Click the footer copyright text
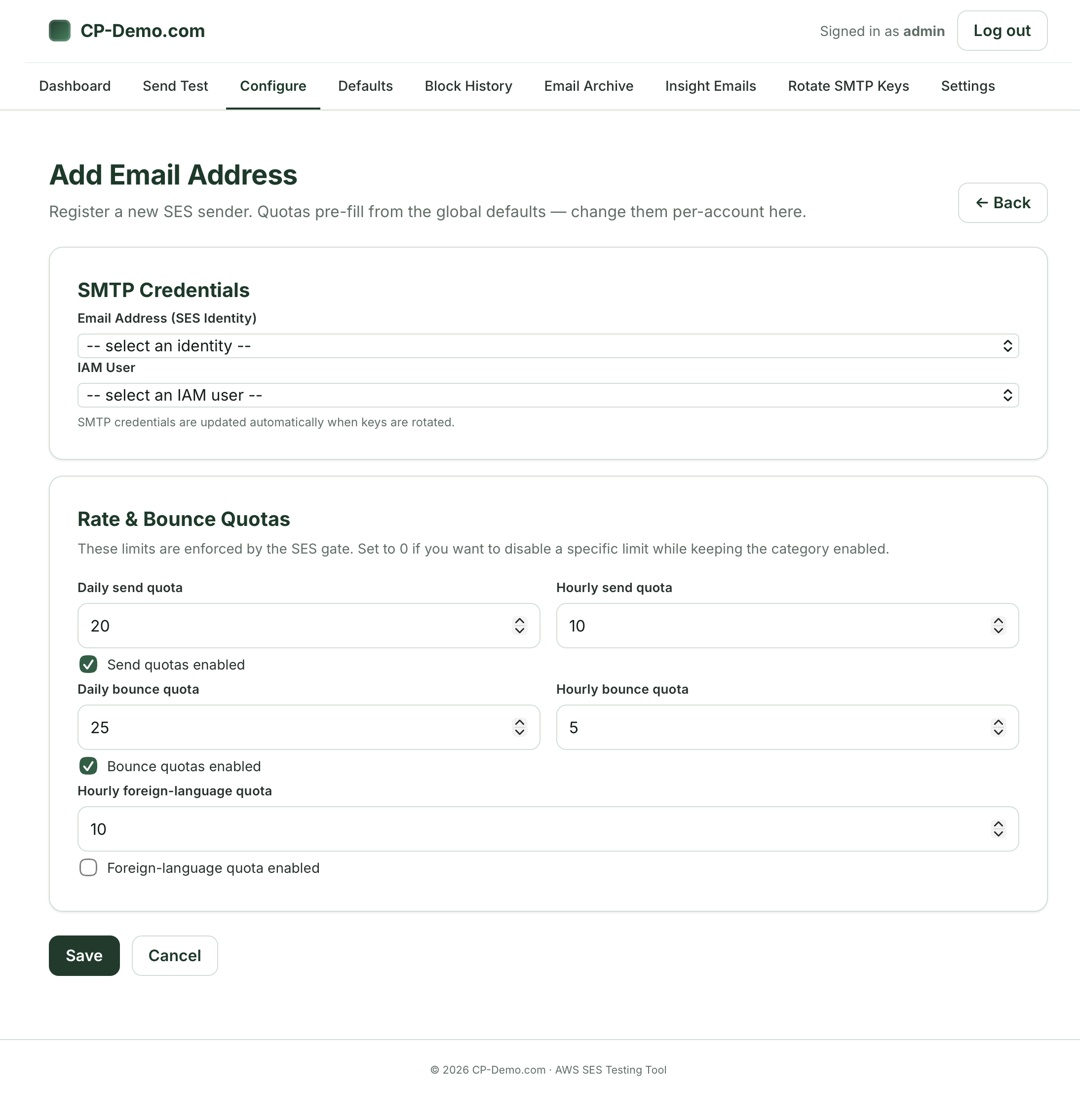The height and width of the screenshot is (1120, 1080). click(x=548, y=1070)
